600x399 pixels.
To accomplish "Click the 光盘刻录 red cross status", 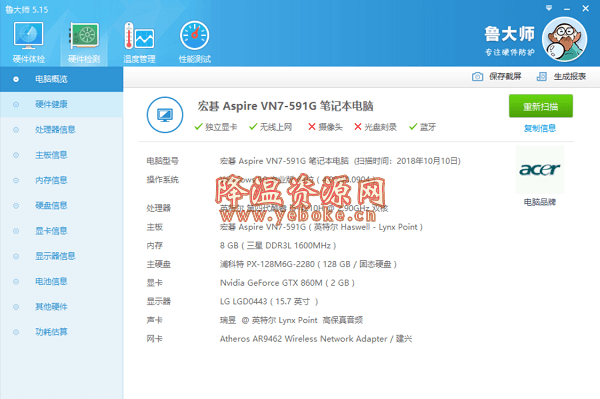I will click(x=375, y=127).
